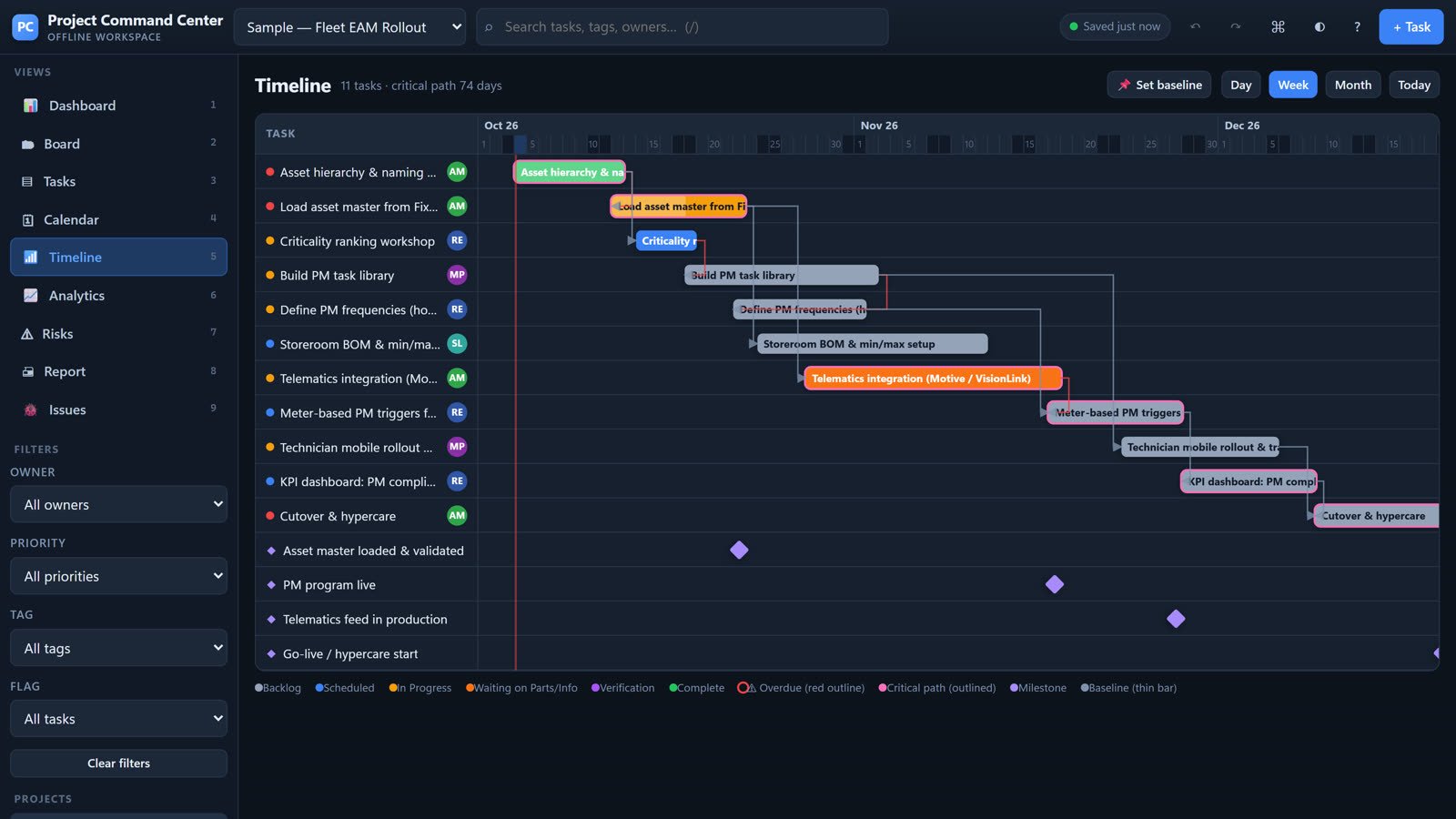Click the Clear filters button
The image size is (1456, 819).
coord(118,763)
